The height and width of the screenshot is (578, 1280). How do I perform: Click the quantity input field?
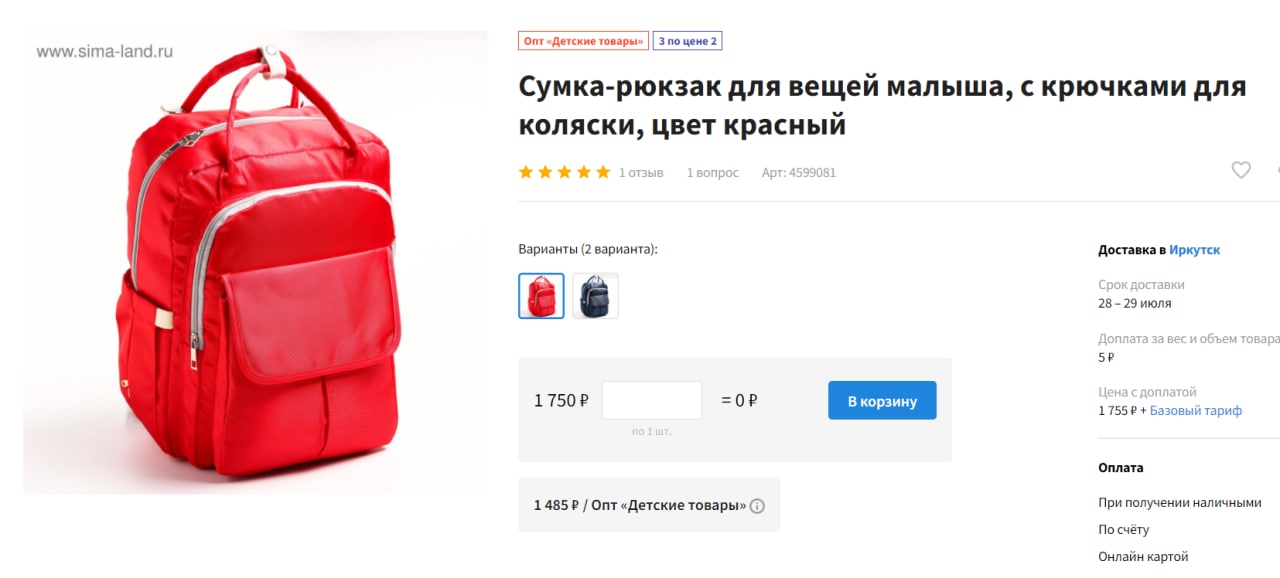pos(652,400)
